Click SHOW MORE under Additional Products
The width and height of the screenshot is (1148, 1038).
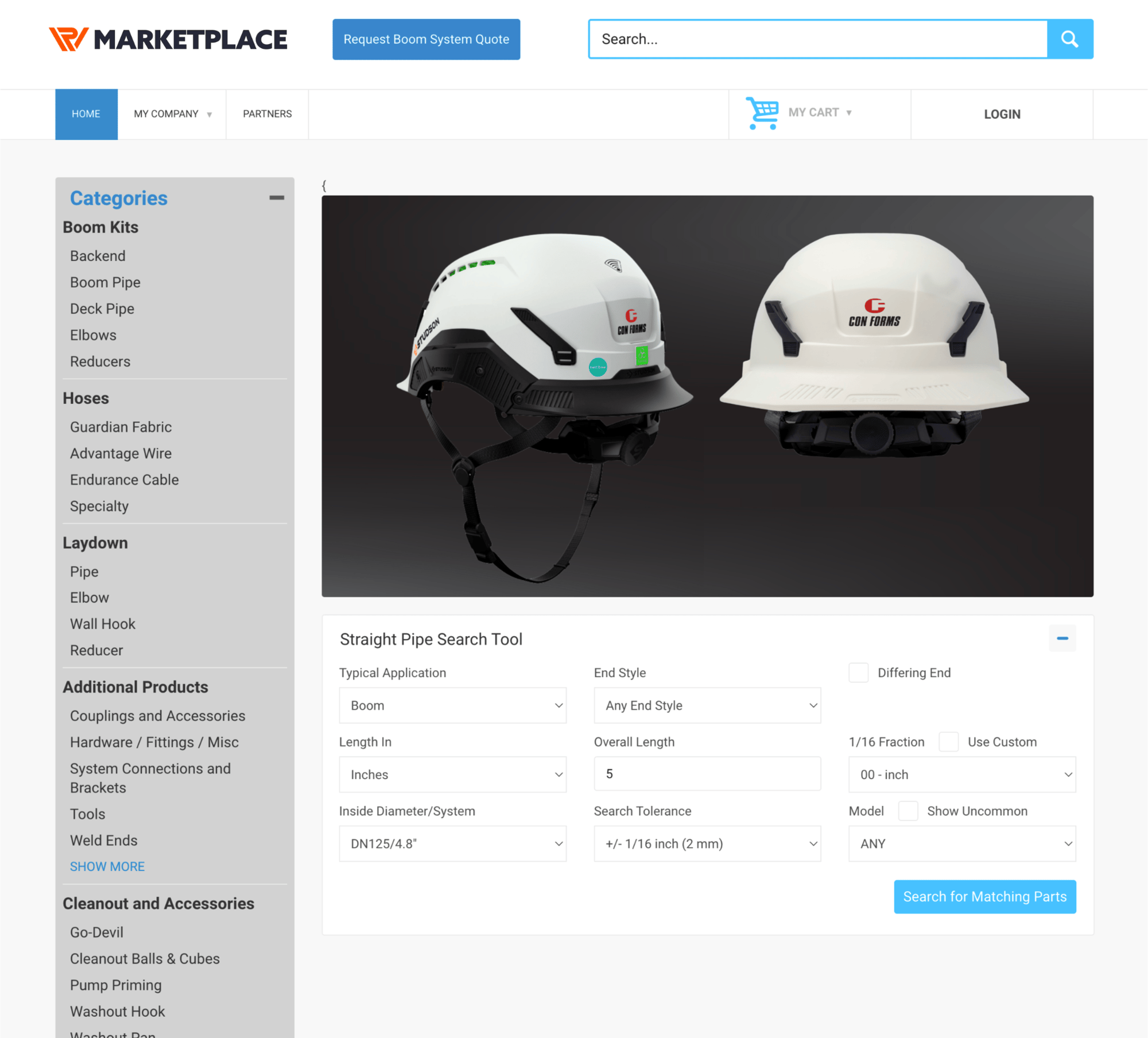(107, 866)
